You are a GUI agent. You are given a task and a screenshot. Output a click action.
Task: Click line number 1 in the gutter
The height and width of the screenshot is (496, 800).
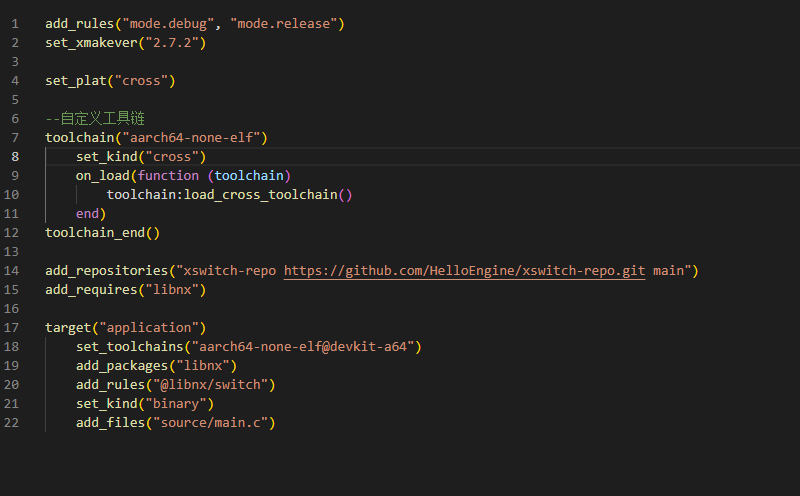point(15,24)
